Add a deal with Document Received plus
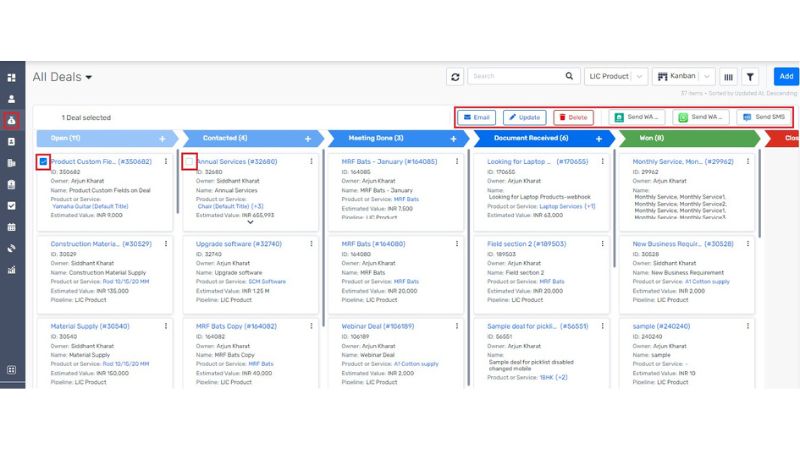Image resolution: width=800 pixels, height=450 pixels. pyautogui.click(x=598, y=139)
